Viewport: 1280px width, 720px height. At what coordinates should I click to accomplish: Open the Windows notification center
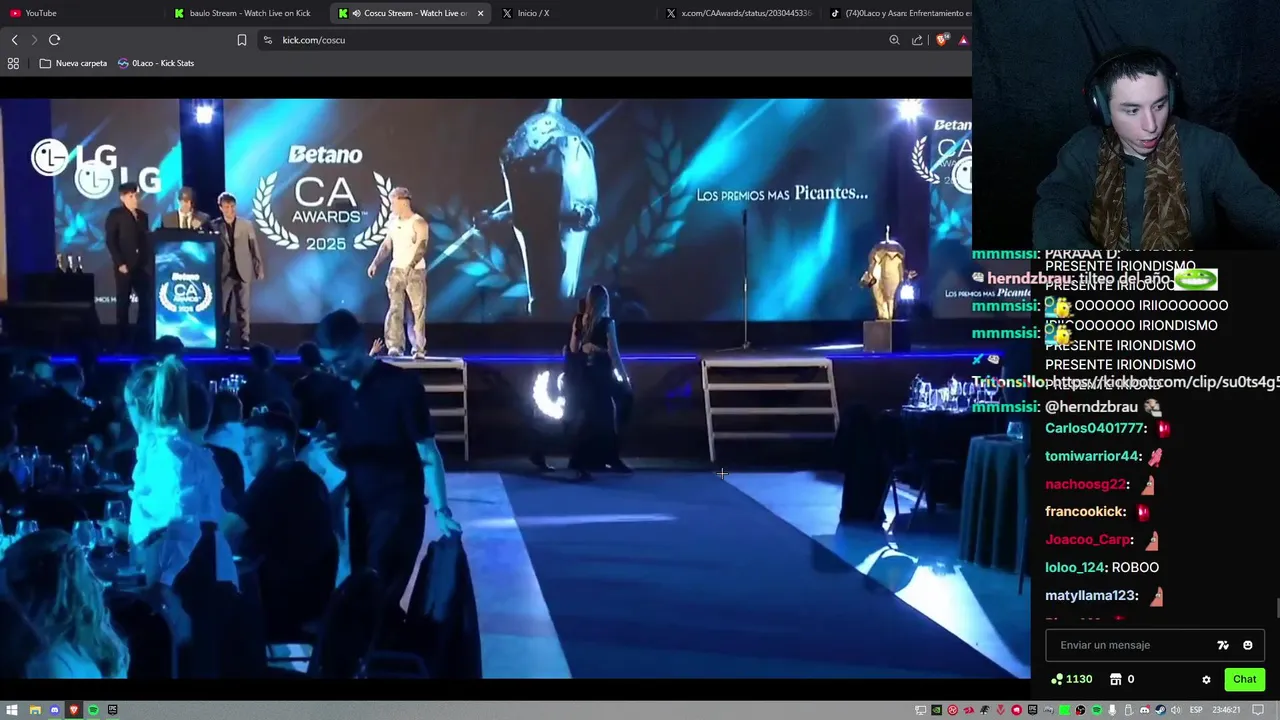[x=1258, y=710]
